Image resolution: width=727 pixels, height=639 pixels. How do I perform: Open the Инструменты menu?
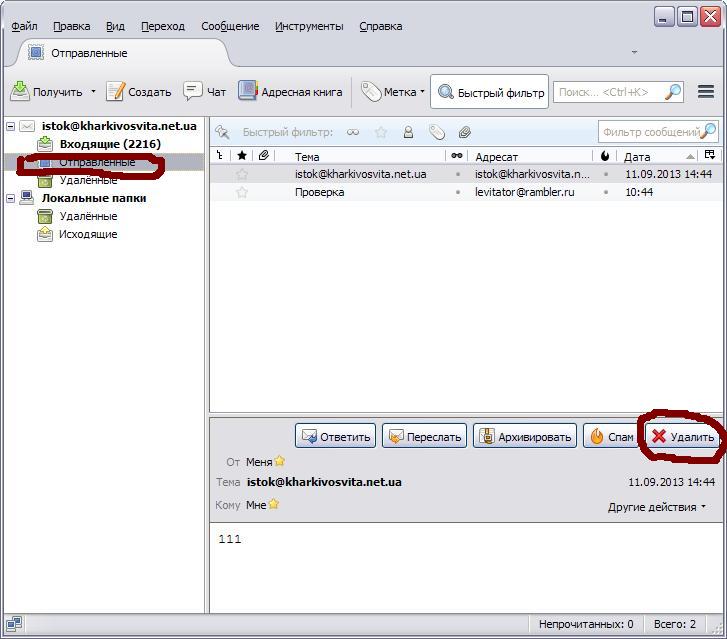(x=309, y=26)
